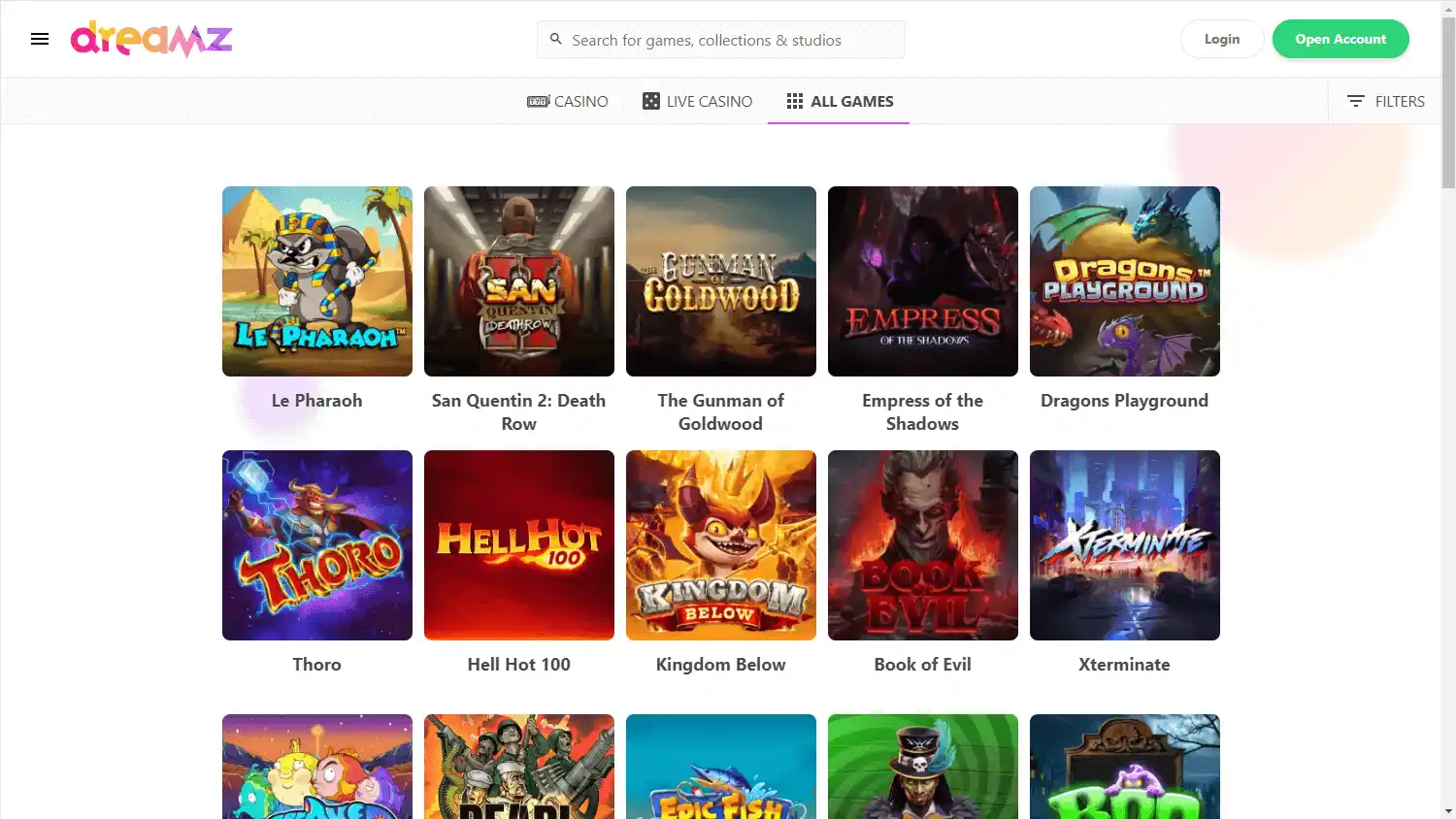Image resolution: width=1456 pixels, height=819 pixels.
Task: Click the Dreamz logo
Action: (x=151, y=39)
